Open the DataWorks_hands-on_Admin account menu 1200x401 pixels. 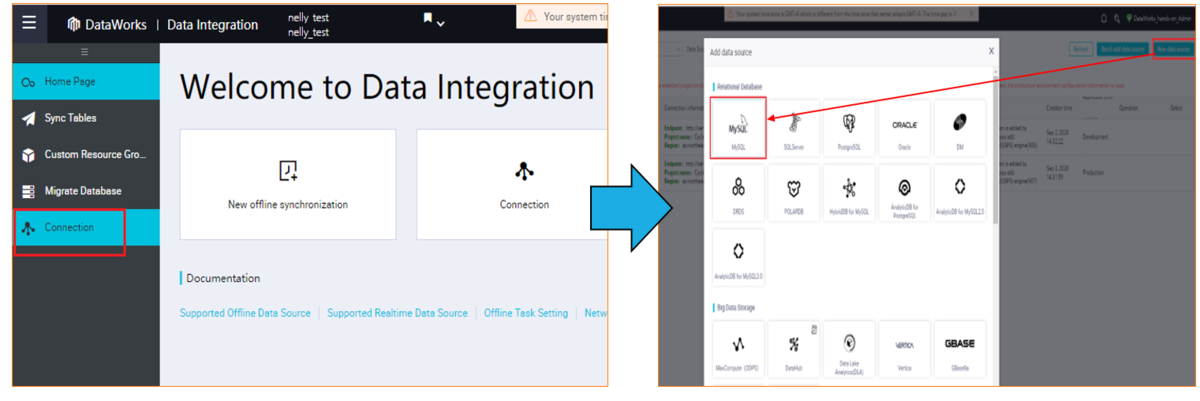1162,18
